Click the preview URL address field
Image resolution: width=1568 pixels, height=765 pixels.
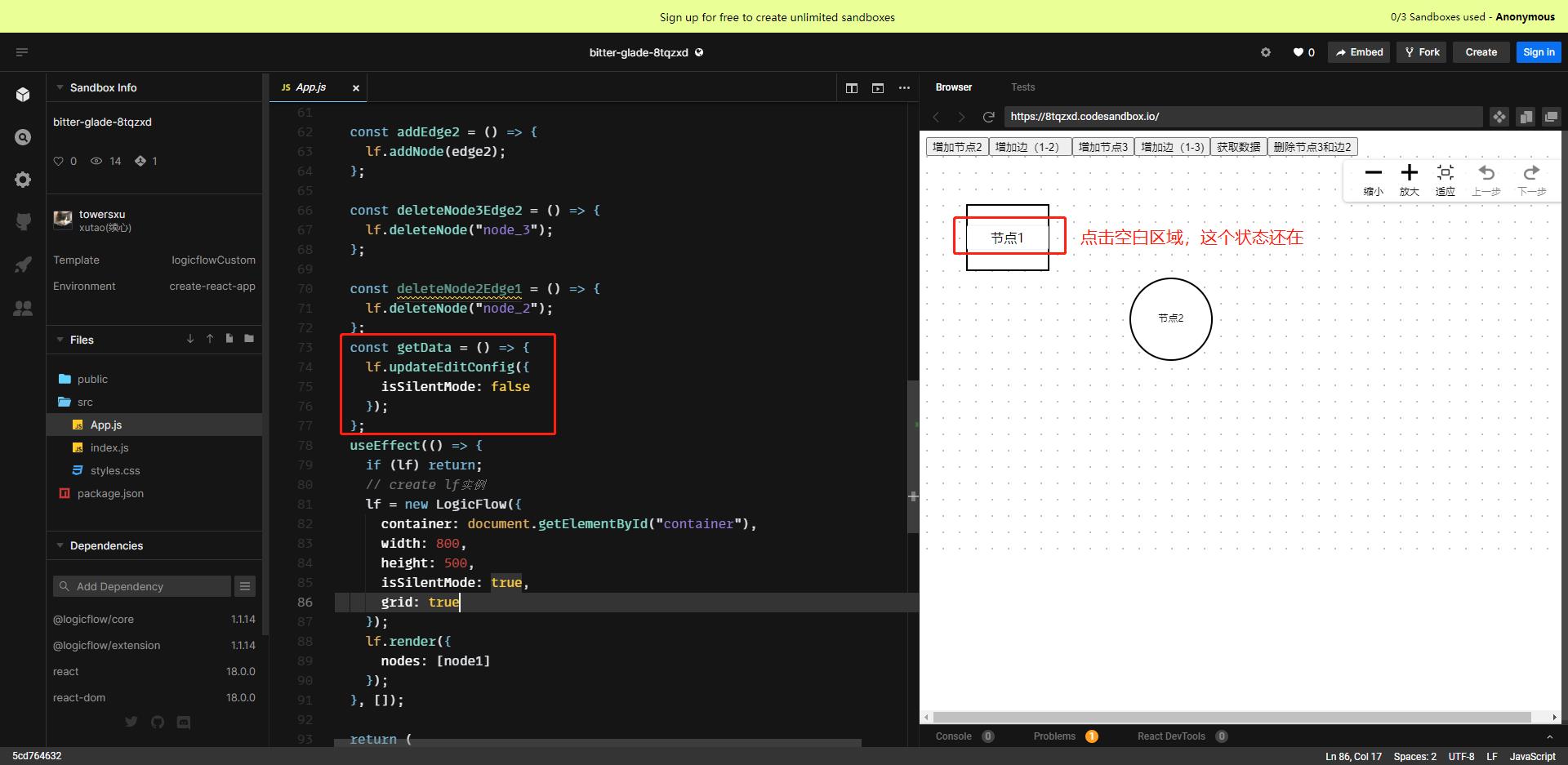click(1225, 117)
